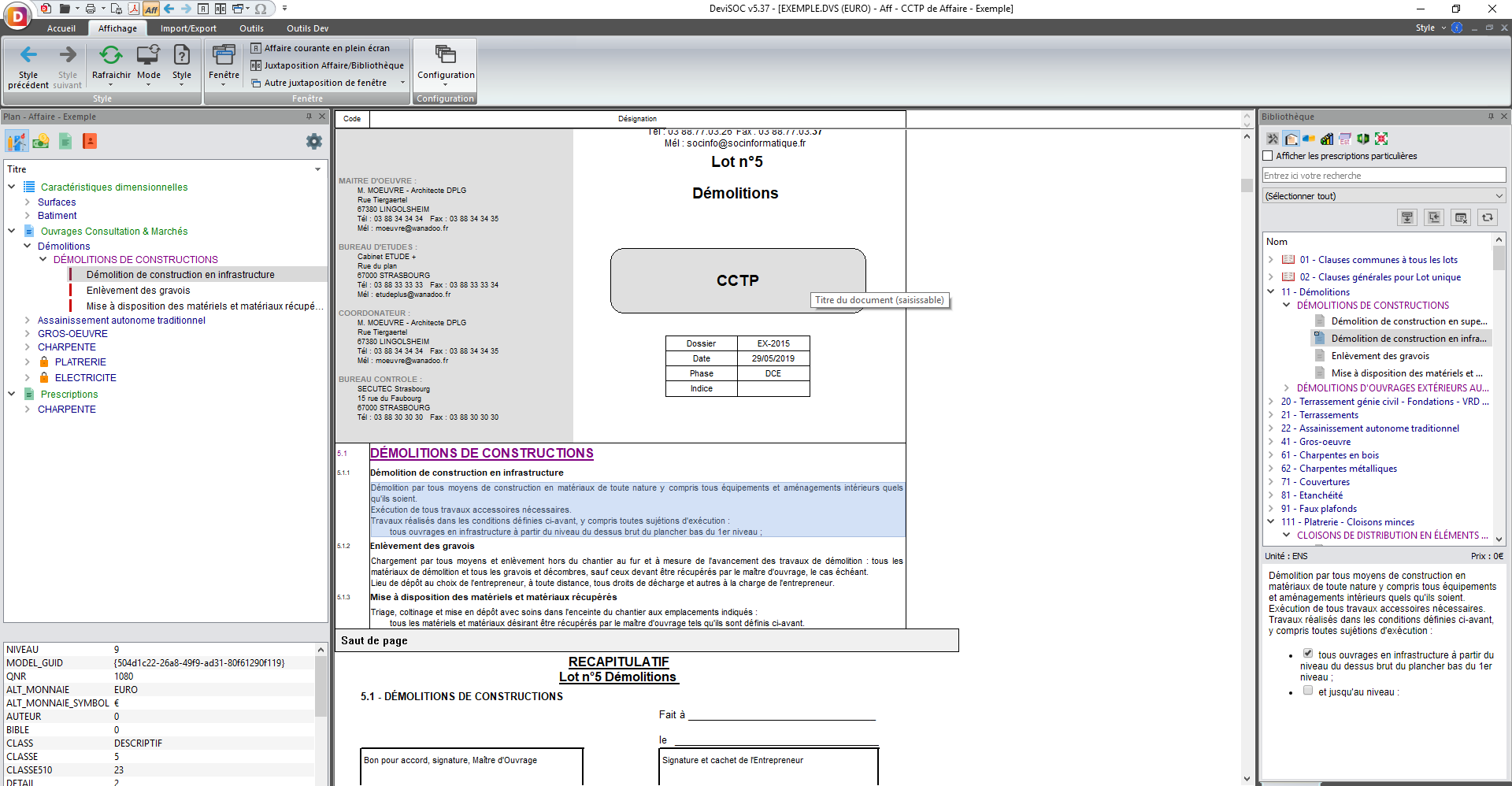The height and width of the screenshot is (786, 1512).
Task: Click the green shutters icon in Bibliothèque toolbar
Action: click(1363, 139)
